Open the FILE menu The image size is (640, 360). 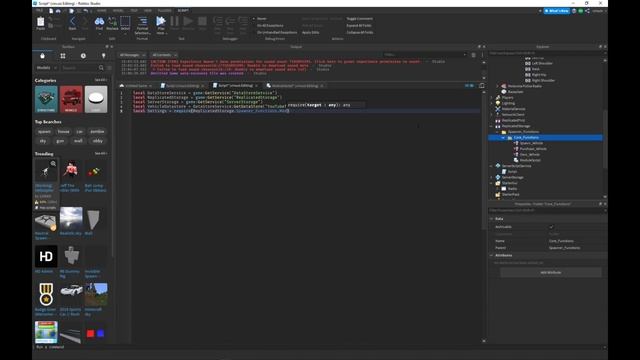[40, 11]
